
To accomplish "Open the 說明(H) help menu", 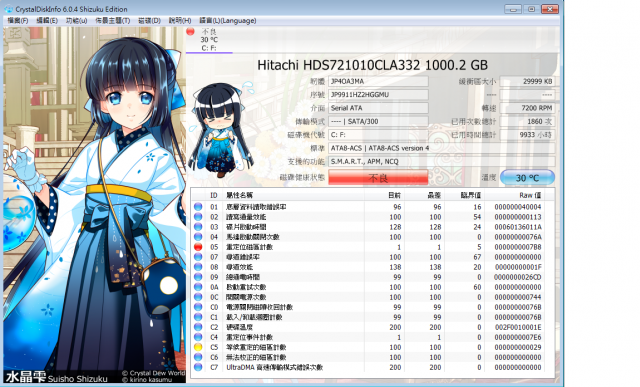I will pyautogui.click(x=180, y=20).
